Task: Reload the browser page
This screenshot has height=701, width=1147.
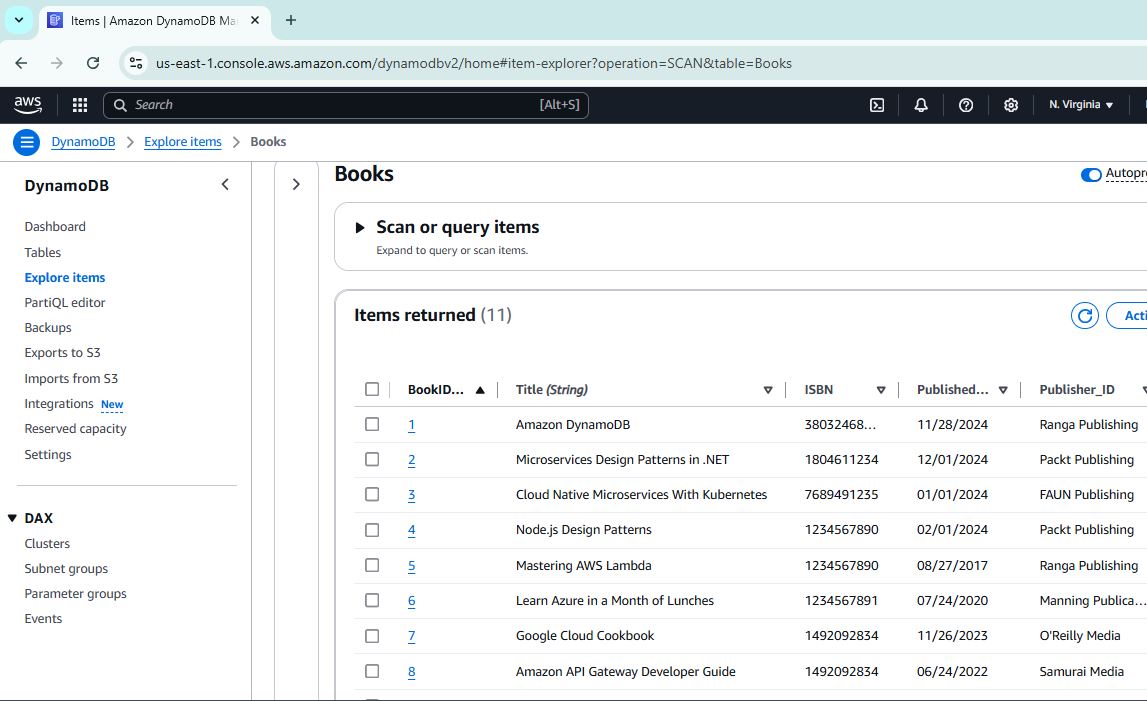Action: coord(93,63)
